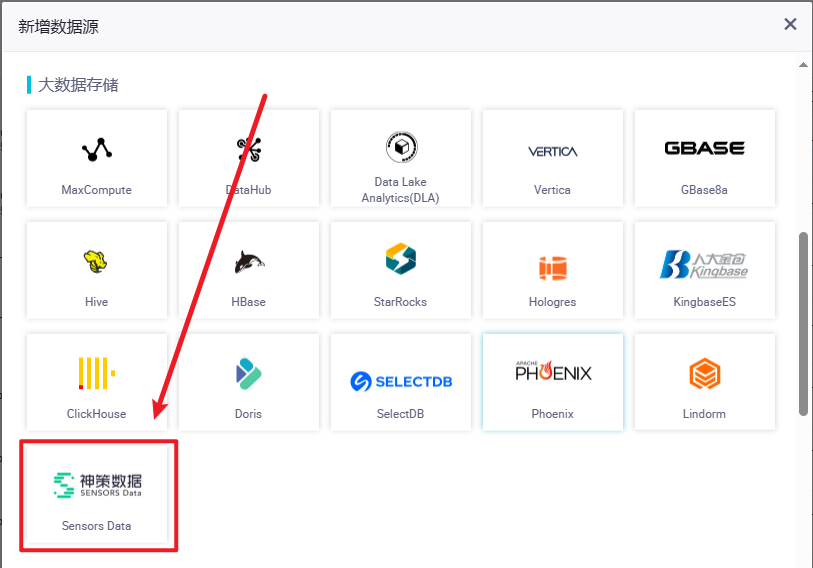Select the MaxCompute data source card
813x568 pixels.
97,158
